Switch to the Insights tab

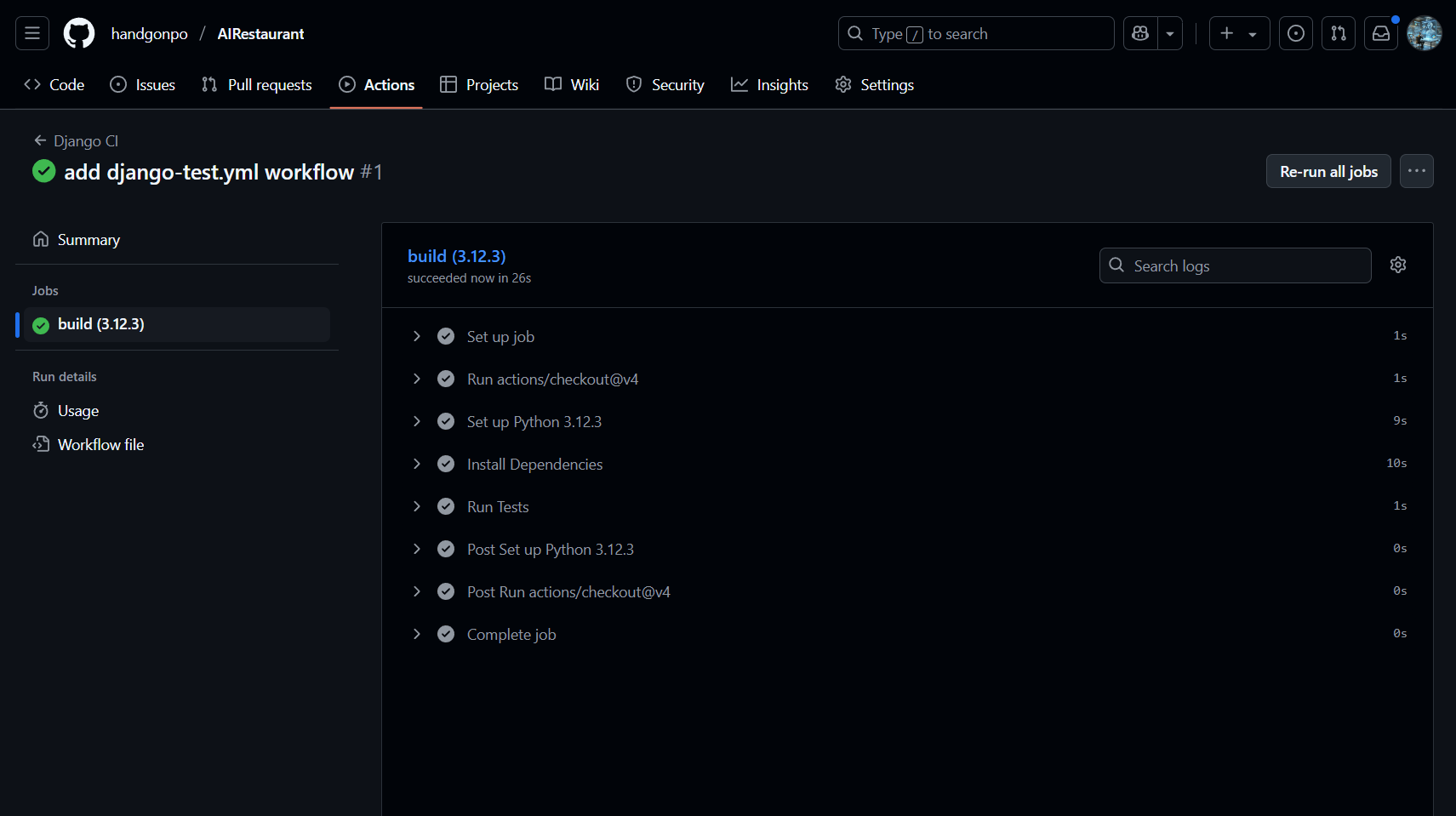(x=770, y=84)
